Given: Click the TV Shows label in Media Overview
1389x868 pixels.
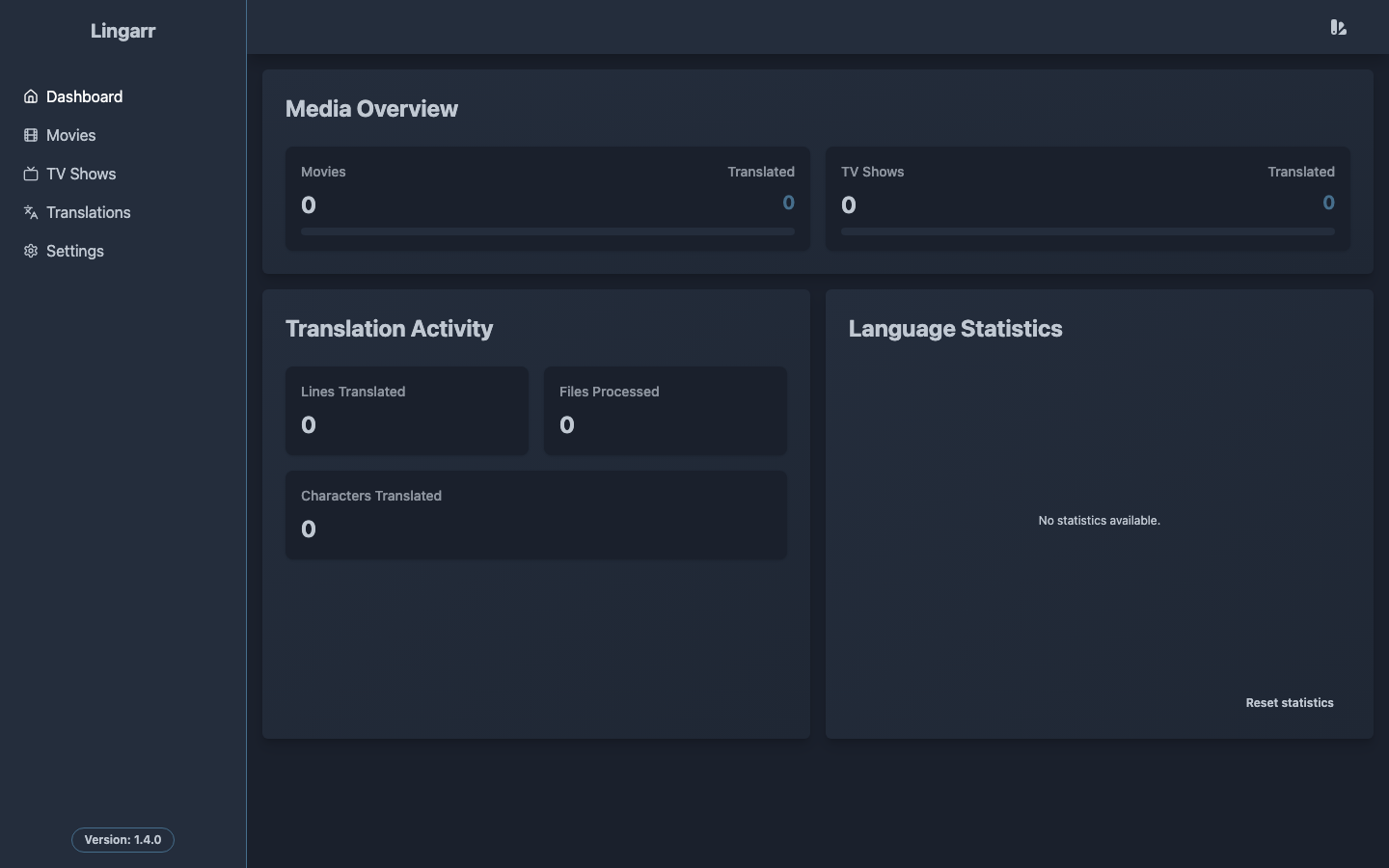Looking at the screenshot, I should tap(872, 172).
